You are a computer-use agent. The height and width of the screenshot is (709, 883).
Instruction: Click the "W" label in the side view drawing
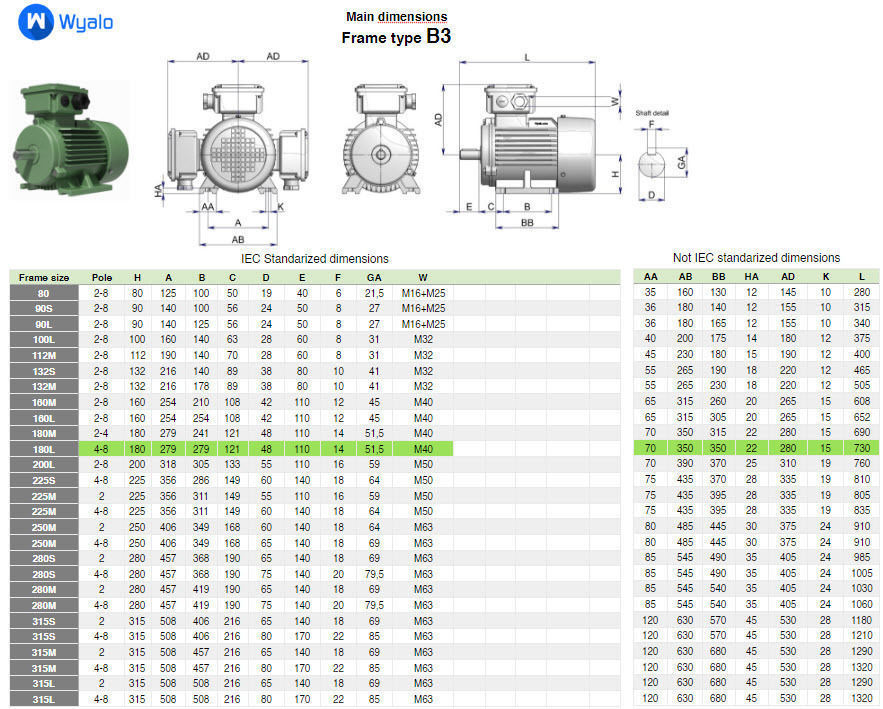614,102
